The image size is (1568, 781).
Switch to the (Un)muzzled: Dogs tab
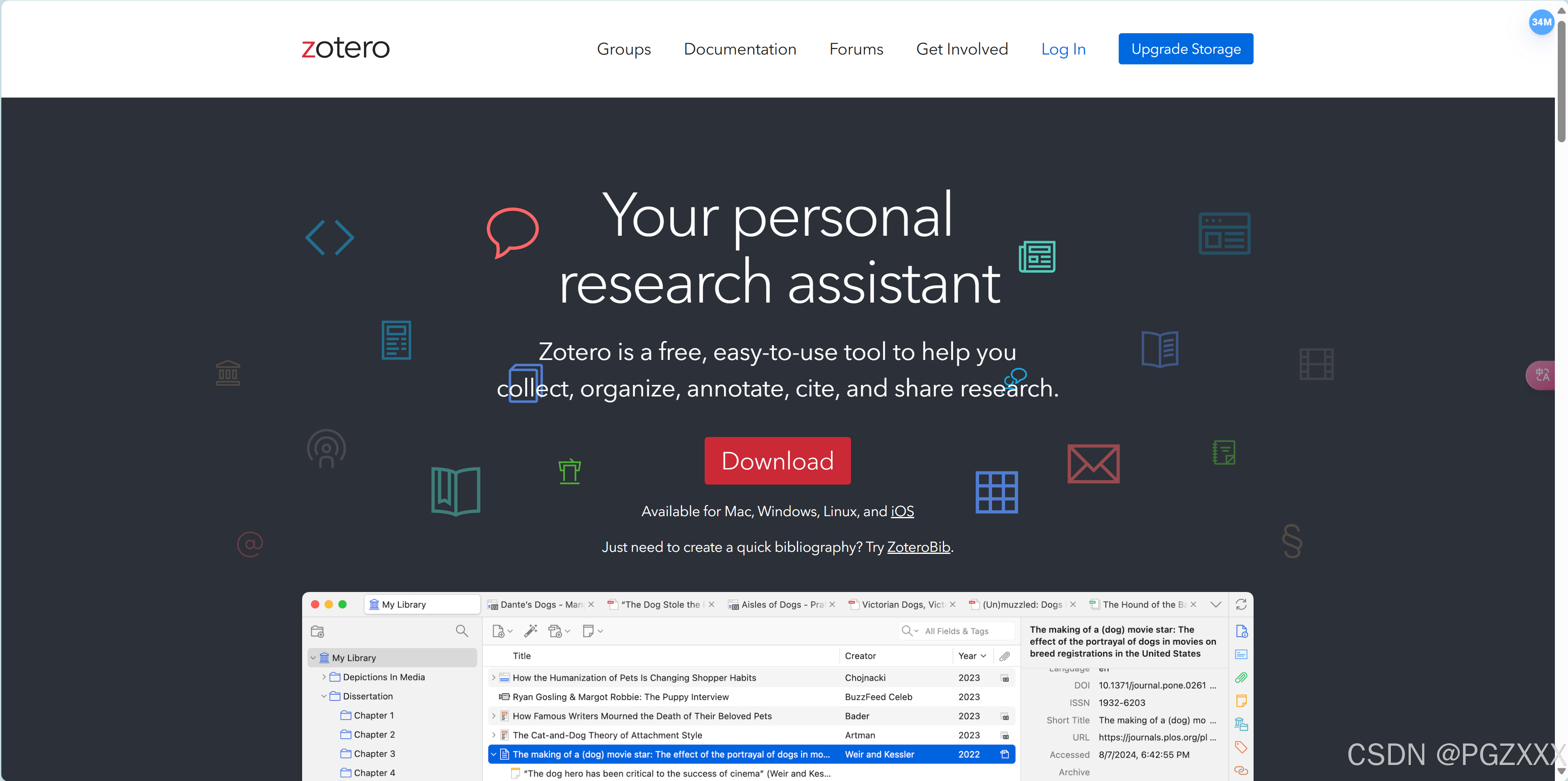pos(1023,604)
